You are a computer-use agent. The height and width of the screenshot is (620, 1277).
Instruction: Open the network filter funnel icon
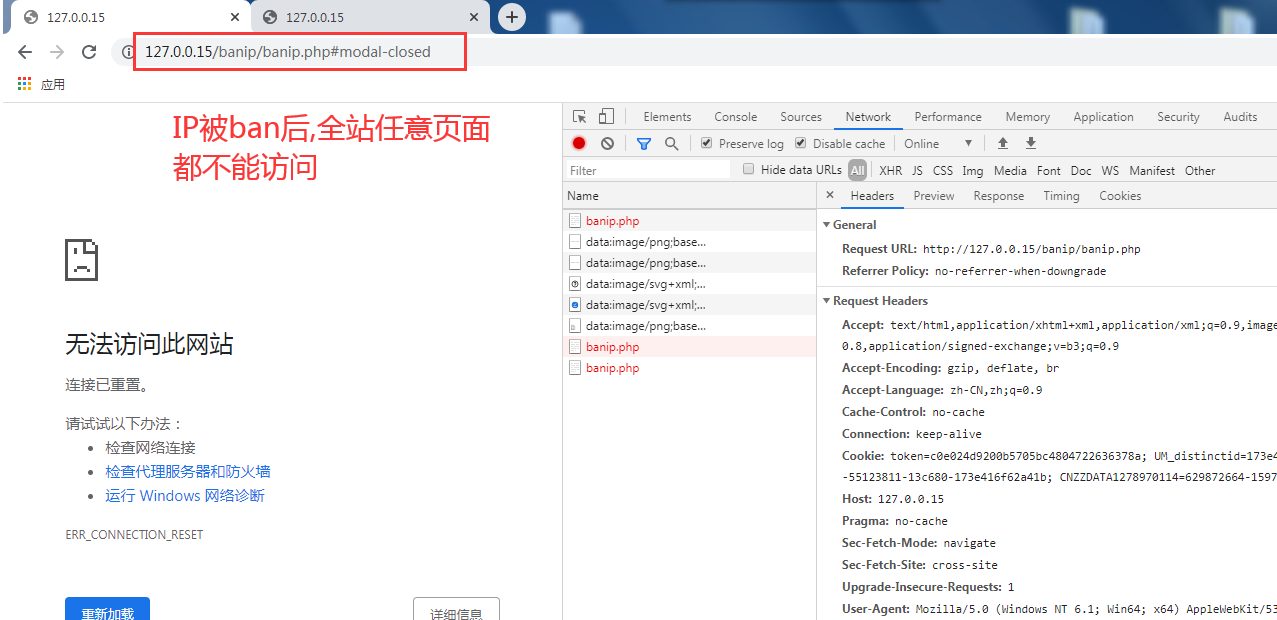click(x=643, y=143)
